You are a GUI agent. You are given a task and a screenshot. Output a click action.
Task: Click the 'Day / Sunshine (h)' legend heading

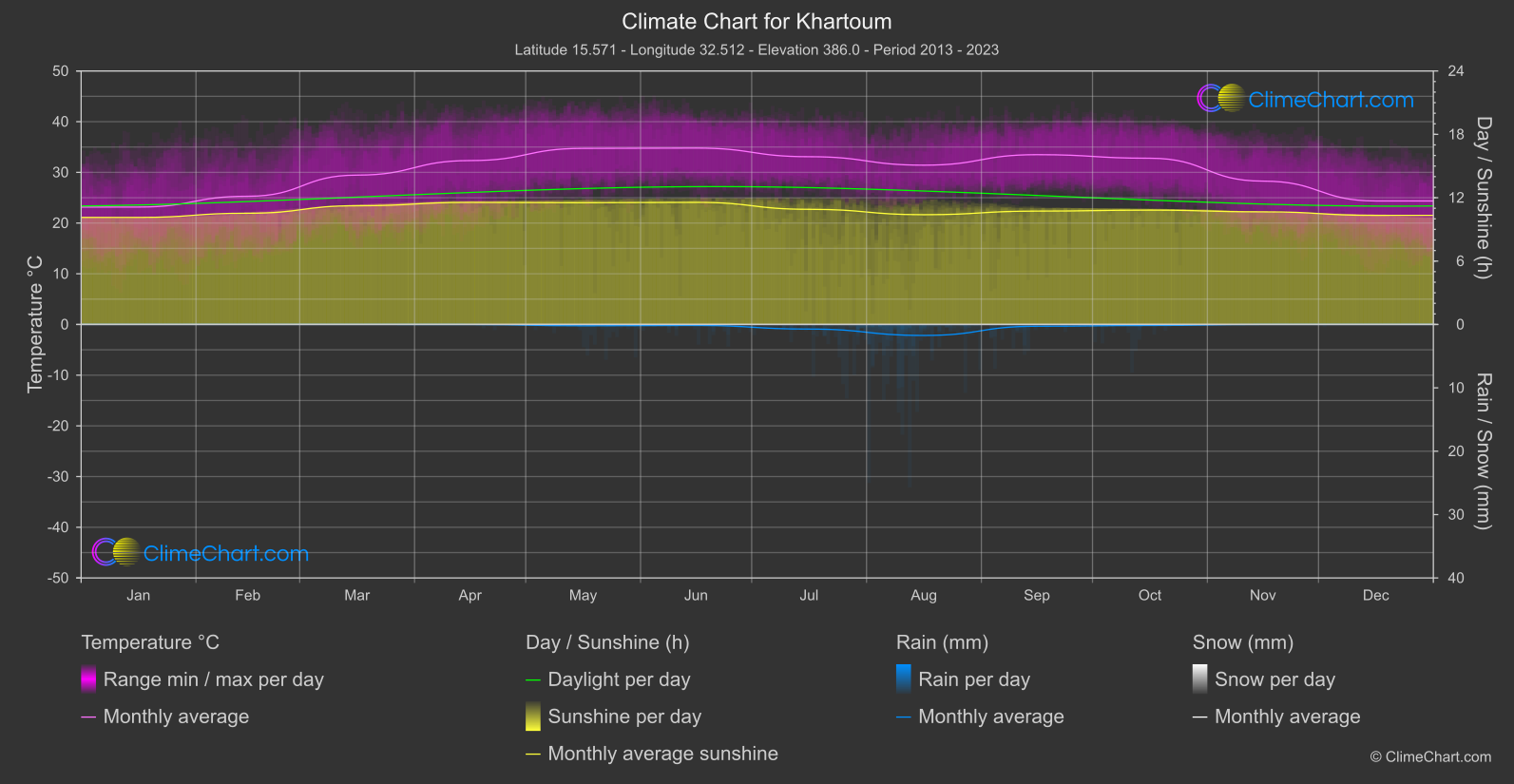pyautogui.click(x=607, y=642)
